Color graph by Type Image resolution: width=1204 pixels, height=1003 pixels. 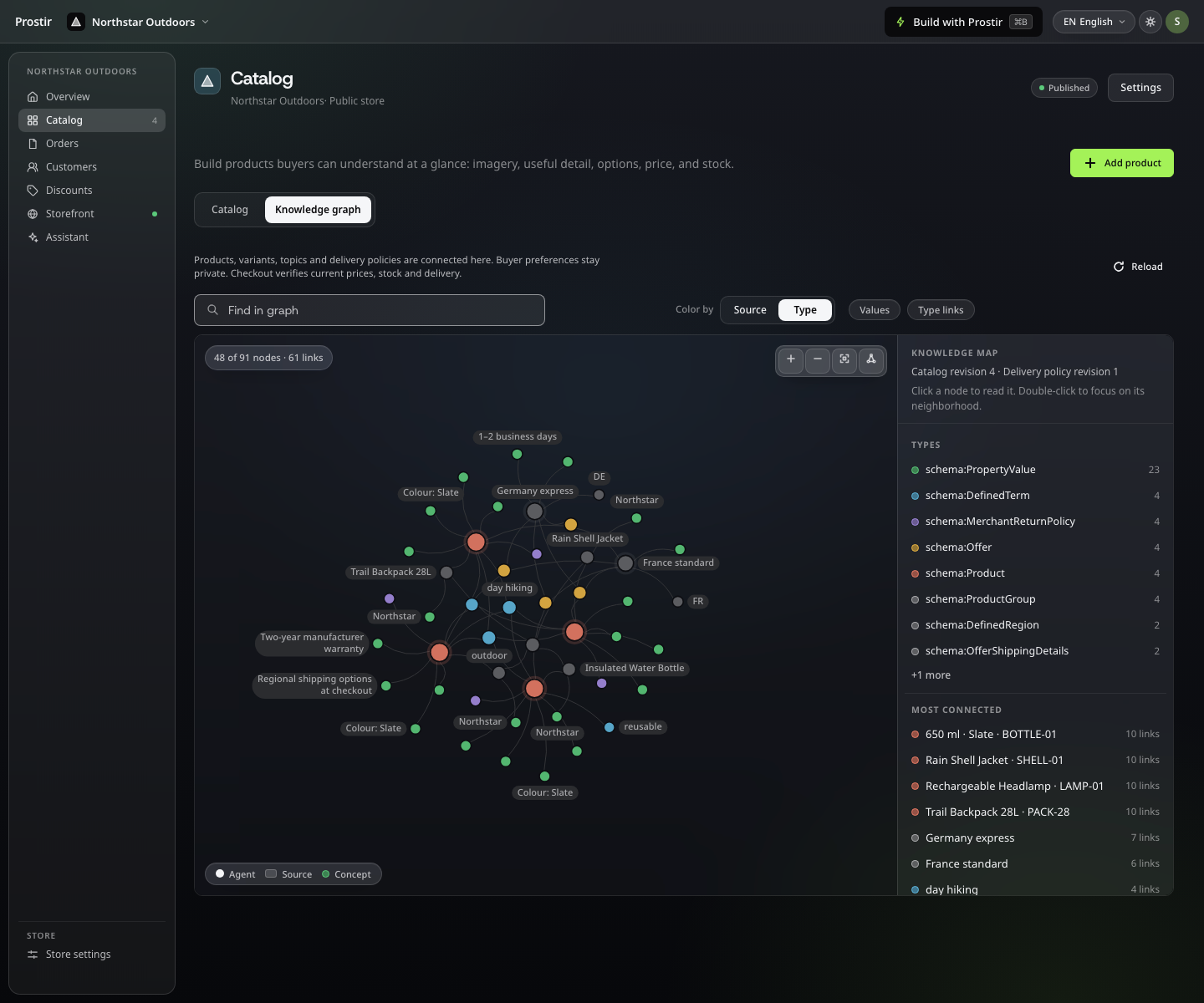[805, 310]
